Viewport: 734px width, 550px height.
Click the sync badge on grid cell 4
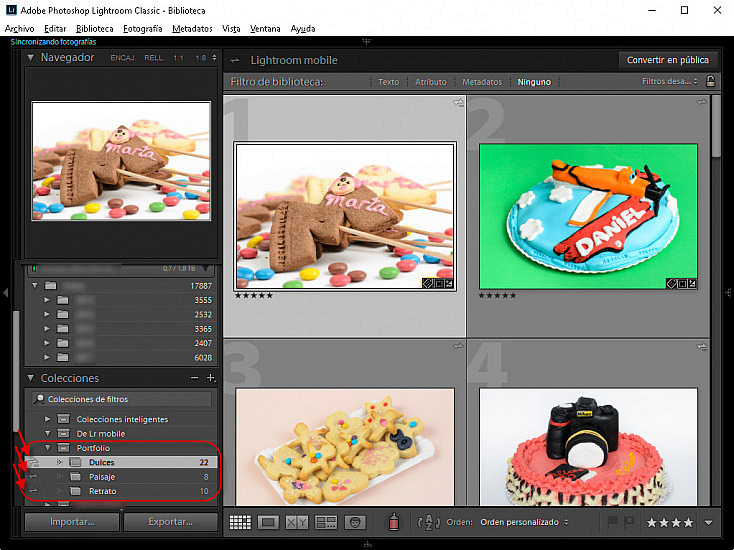(x=701, y=347)
